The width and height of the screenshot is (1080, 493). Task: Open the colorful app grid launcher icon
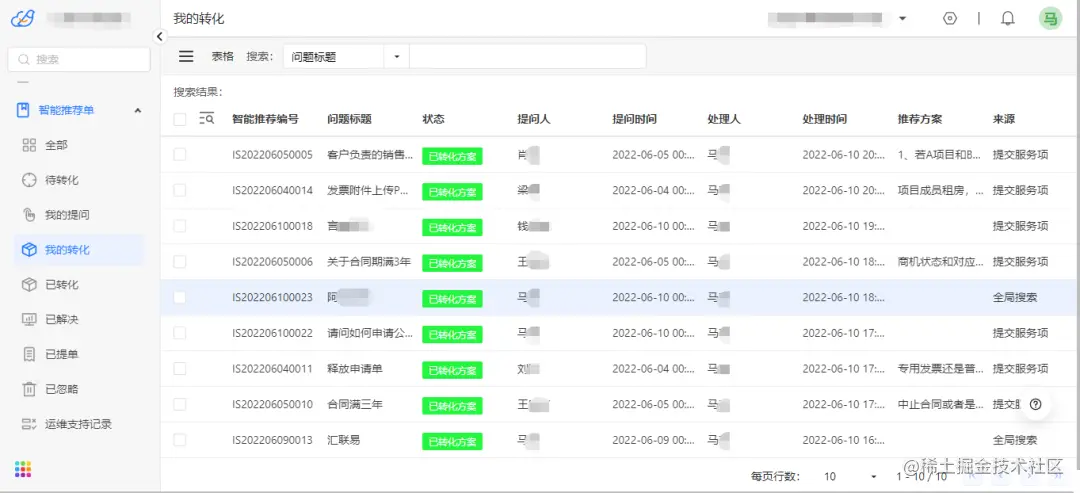(23, 469)
